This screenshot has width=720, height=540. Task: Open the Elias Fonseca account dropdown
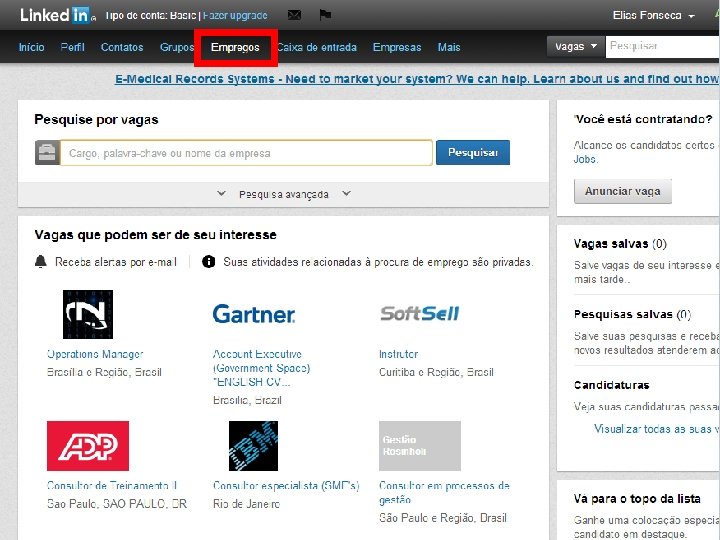[653, 15]
